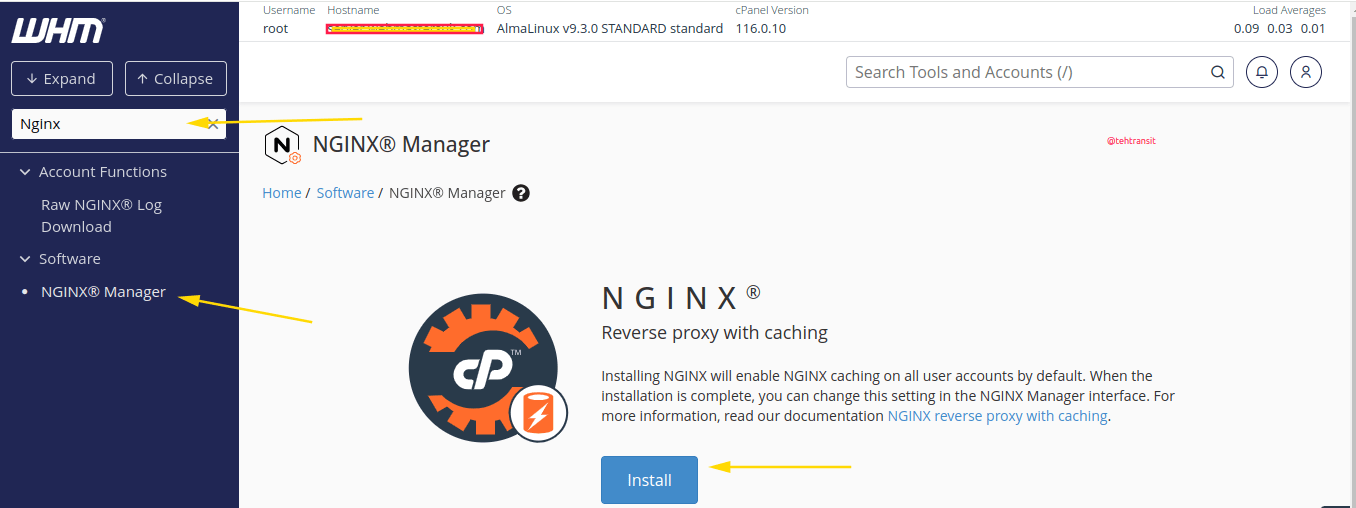Click the magnifier icon in top search

pyautogui.click(x=1217, y=72)
